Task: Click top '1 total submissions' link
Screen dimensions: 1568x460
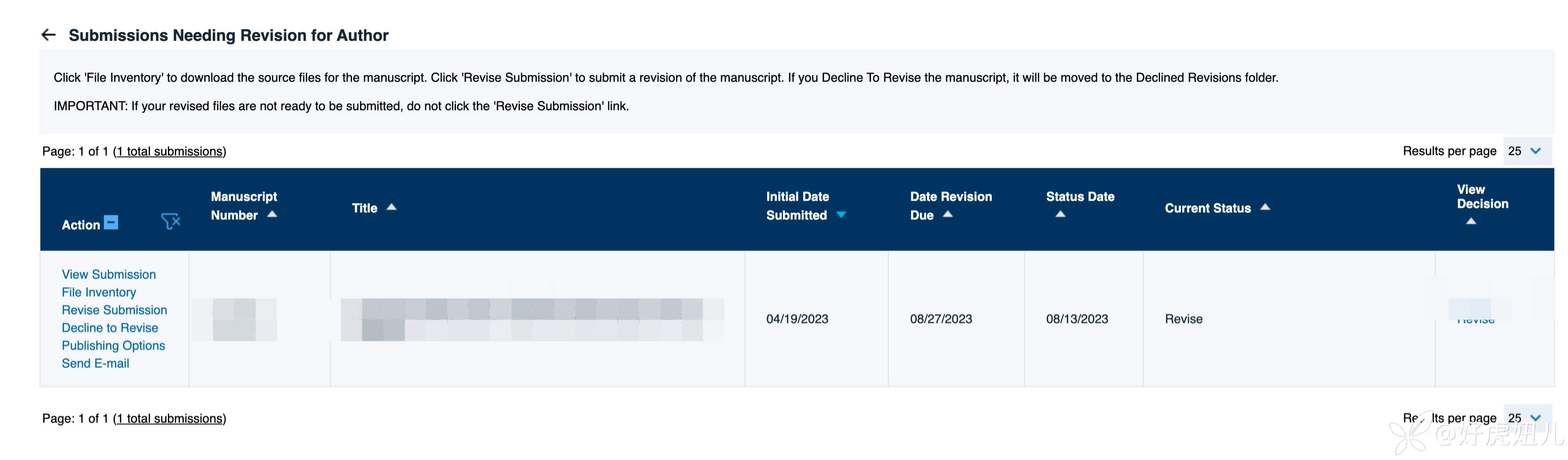Action: 170,151
